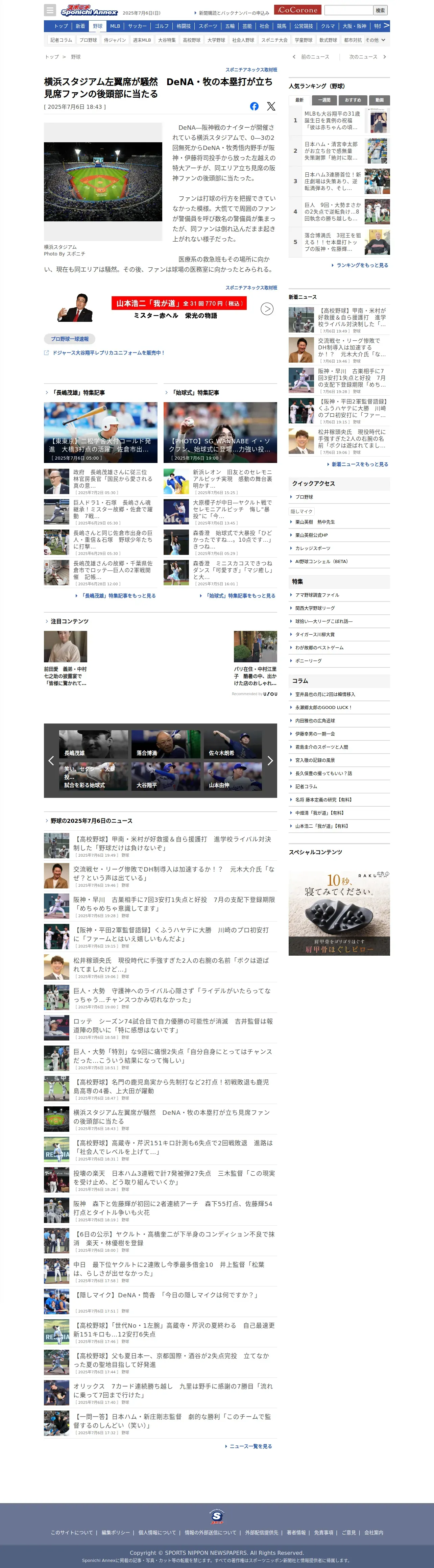This screenshot has height=1568, width=434.
Task: Select the おすすめ ranking tab
Action: [x=353, y=100]
